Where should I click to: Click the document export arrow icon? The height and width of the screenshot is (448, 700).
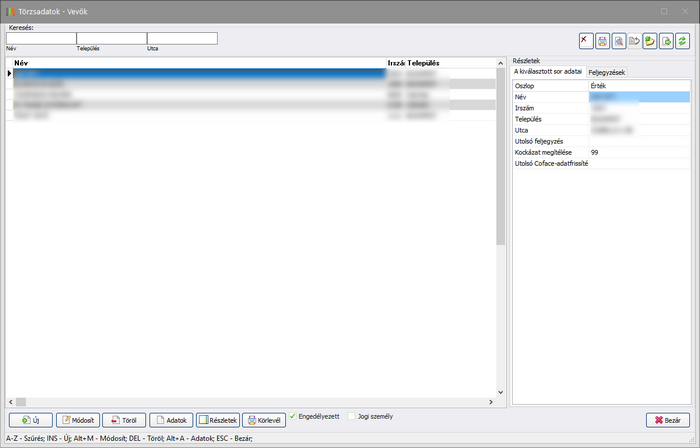click(666, 41)
